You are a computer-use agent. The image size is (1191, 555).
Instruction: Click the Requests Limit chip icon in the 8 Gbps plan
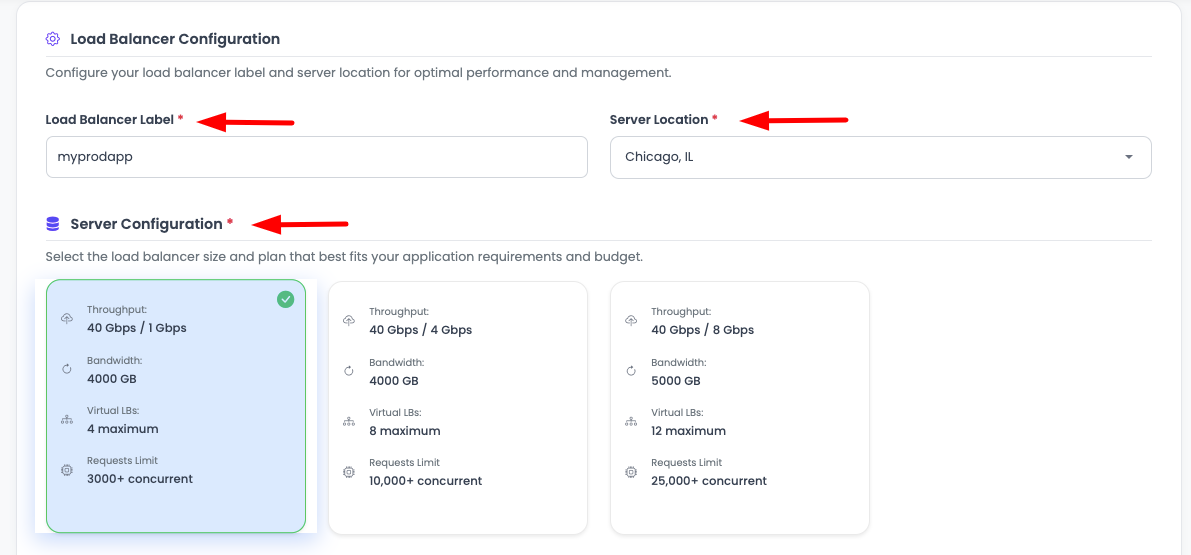[x=631, y=471]
